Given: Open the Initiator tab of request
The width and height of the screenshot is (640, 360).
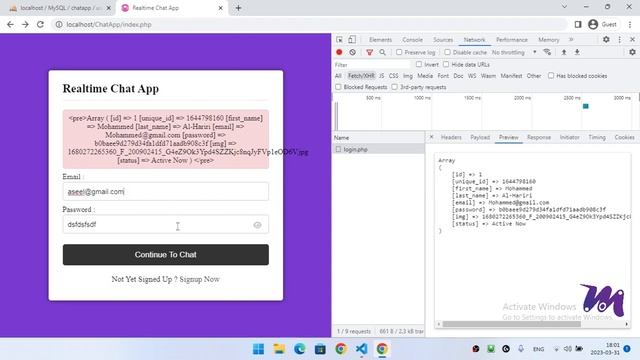Looking at the screenshot, I should (569, 138).
